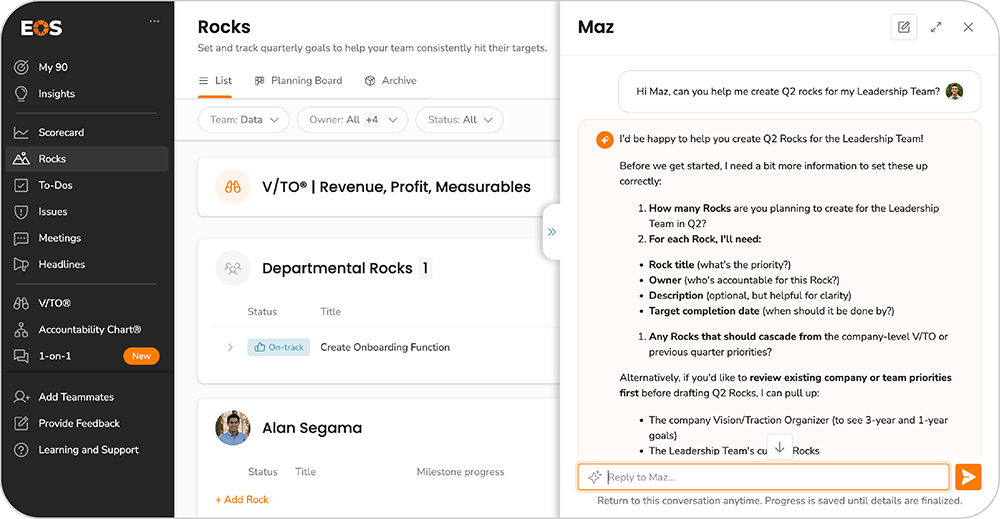Click the V/TO binoculars icon in sidebar
1000x519 pixels.
tap(21, 303)
